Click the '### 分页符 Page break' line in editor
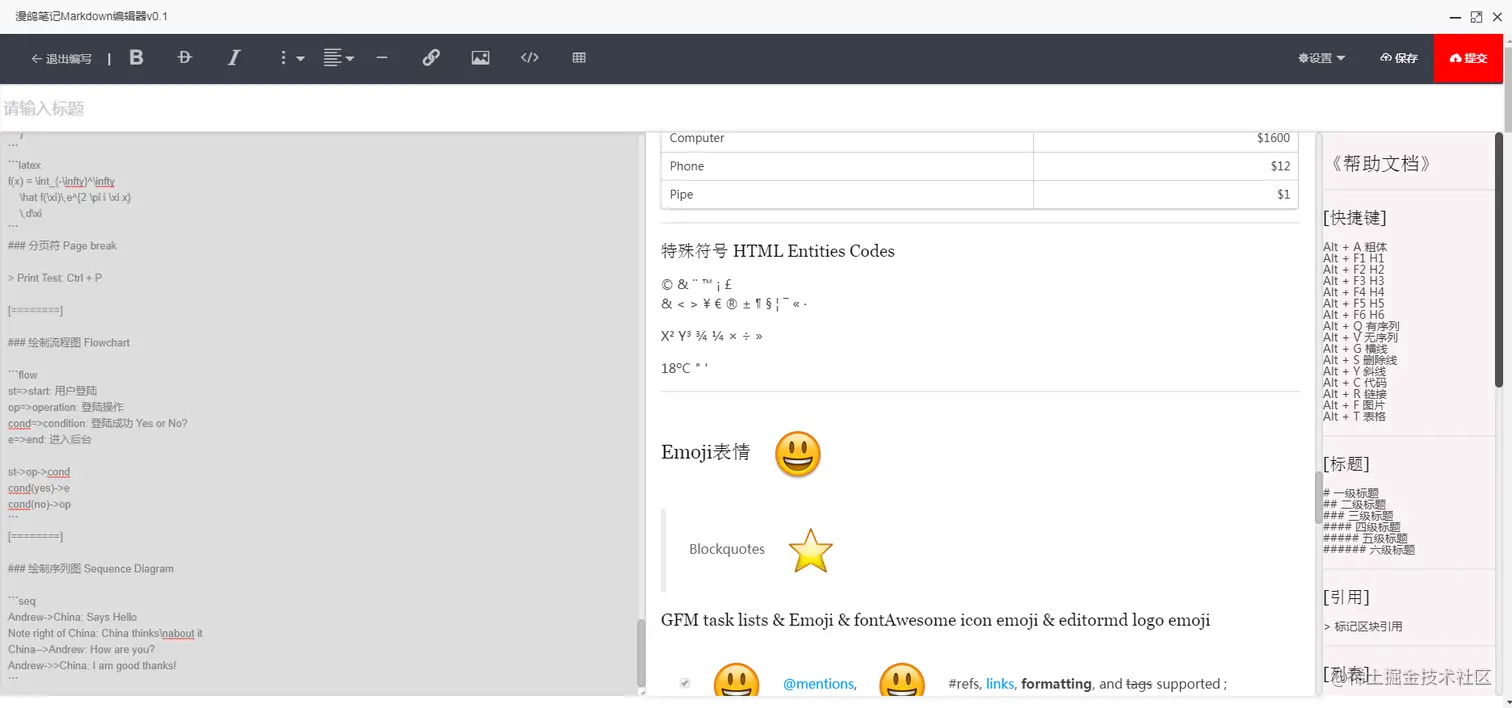Viewport: 1512px width, 708px height. [x=62, y=246]
